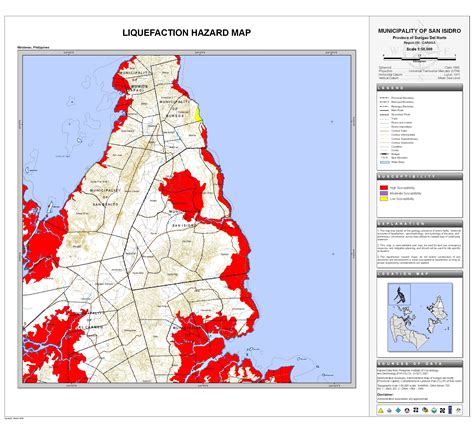The width and height of the screenshot is (474, 437).
Task: Click the MUNICIPALITY OF SAN BENITO label on the map
Action: click(x=106, y=197)
